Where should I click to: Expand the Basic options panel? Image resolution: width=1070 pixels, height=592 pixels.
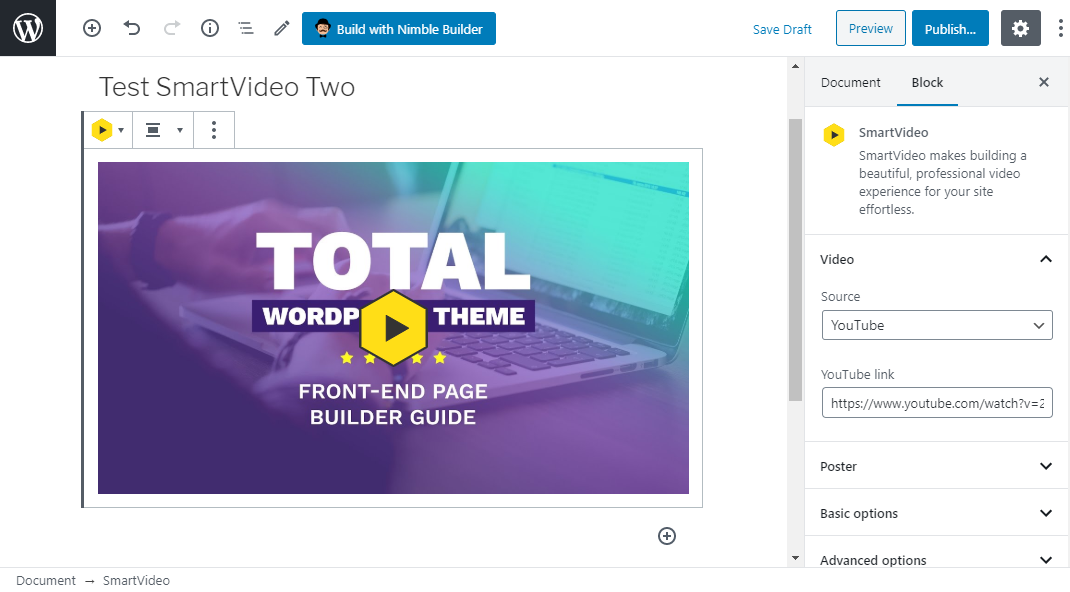pos(936,513)
